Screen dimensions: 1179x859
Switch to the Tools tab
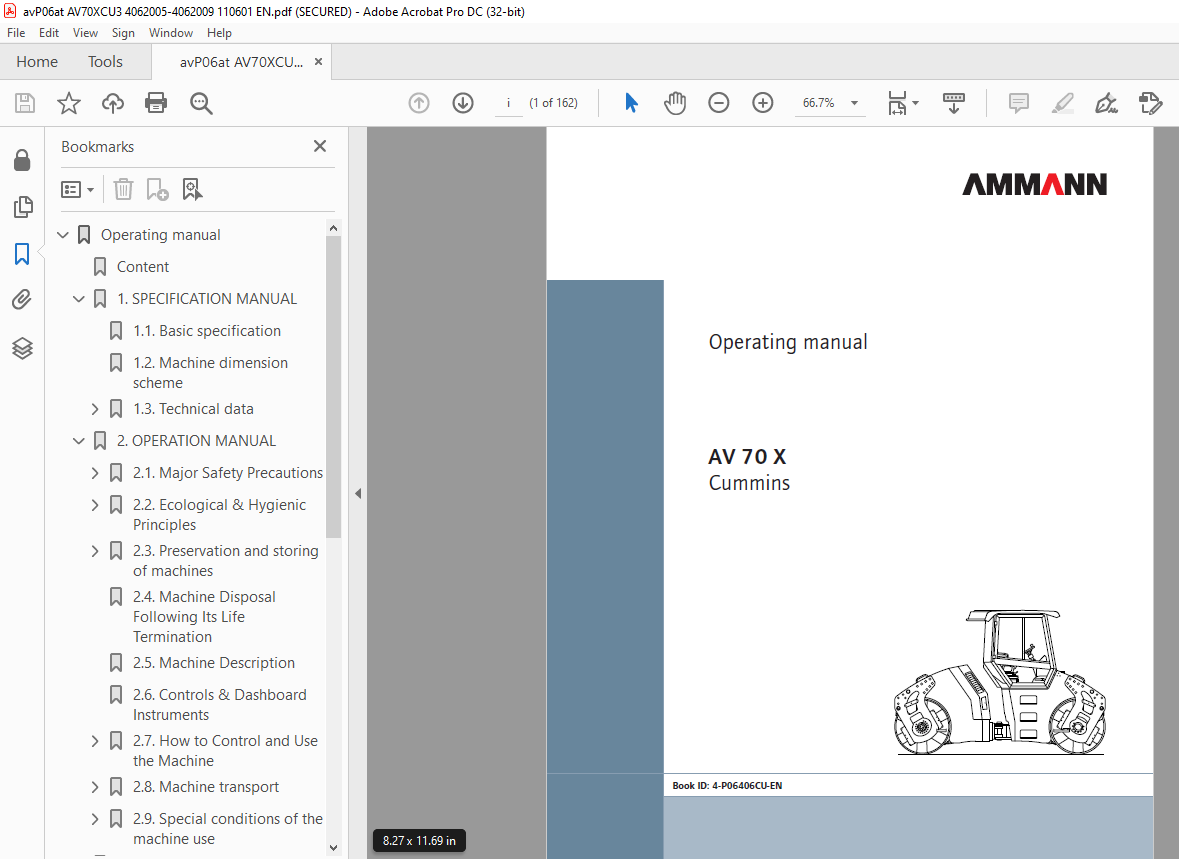pos(105,62)
